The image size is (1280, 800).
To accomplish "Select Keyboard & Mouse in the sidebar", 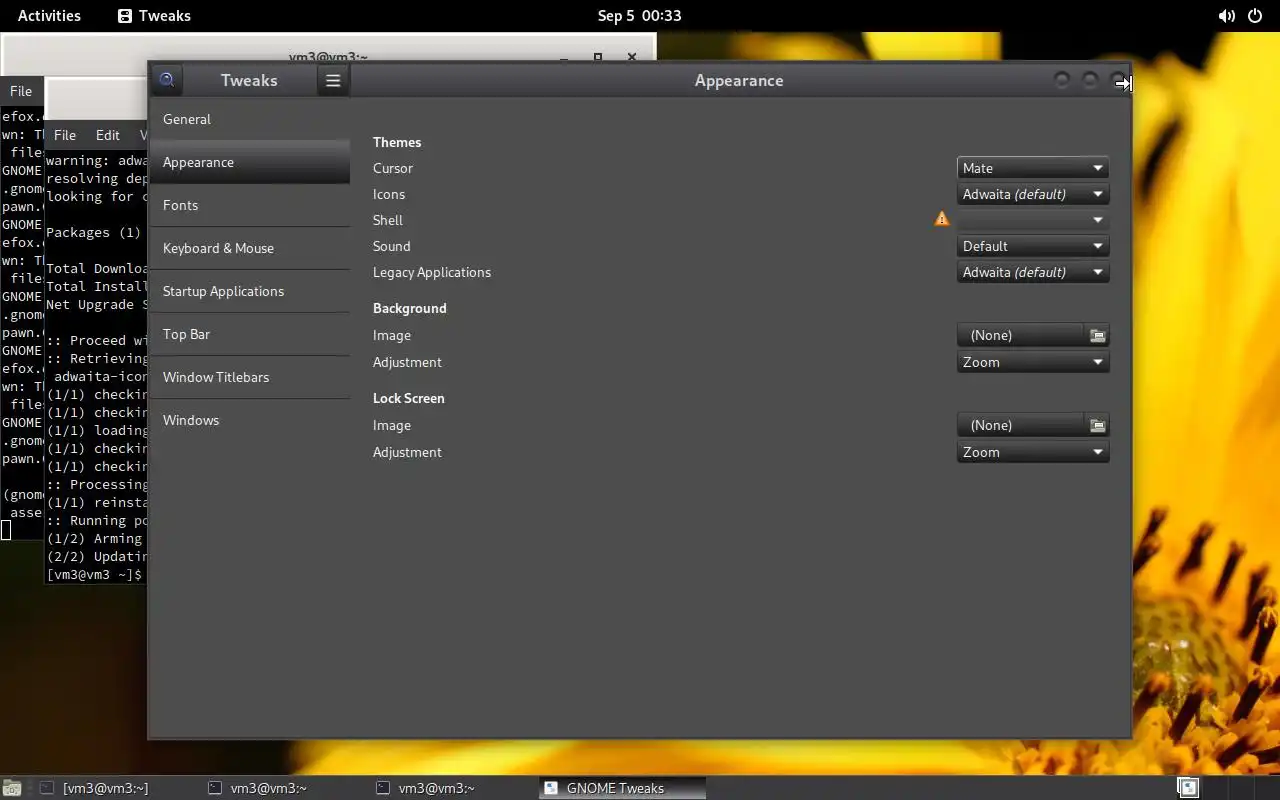I will [x=249, y=248].
